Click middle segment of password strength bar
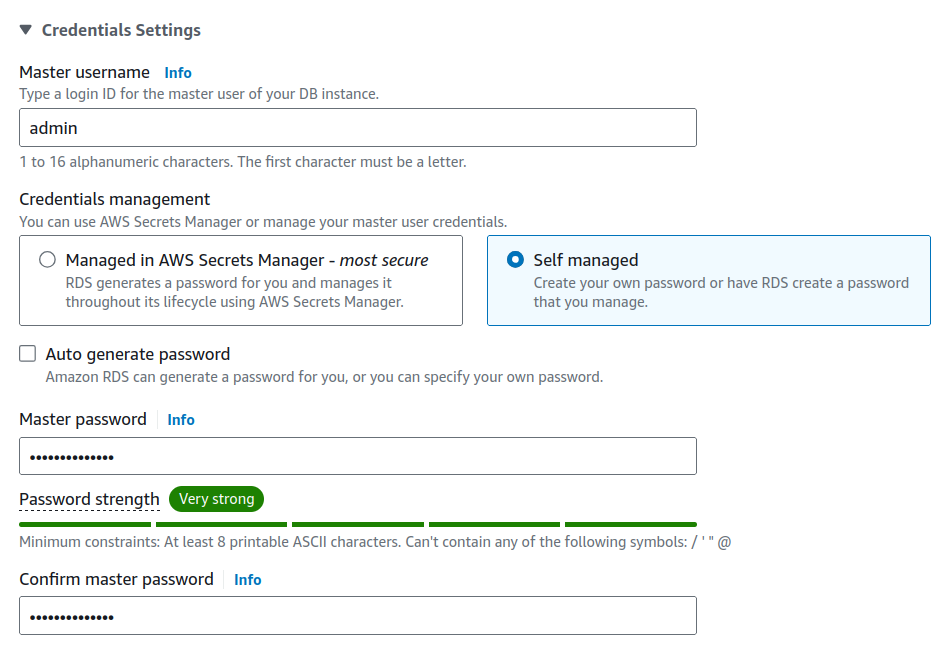Image resolution: width=942 pixels, height=648 pixels. 357,524
